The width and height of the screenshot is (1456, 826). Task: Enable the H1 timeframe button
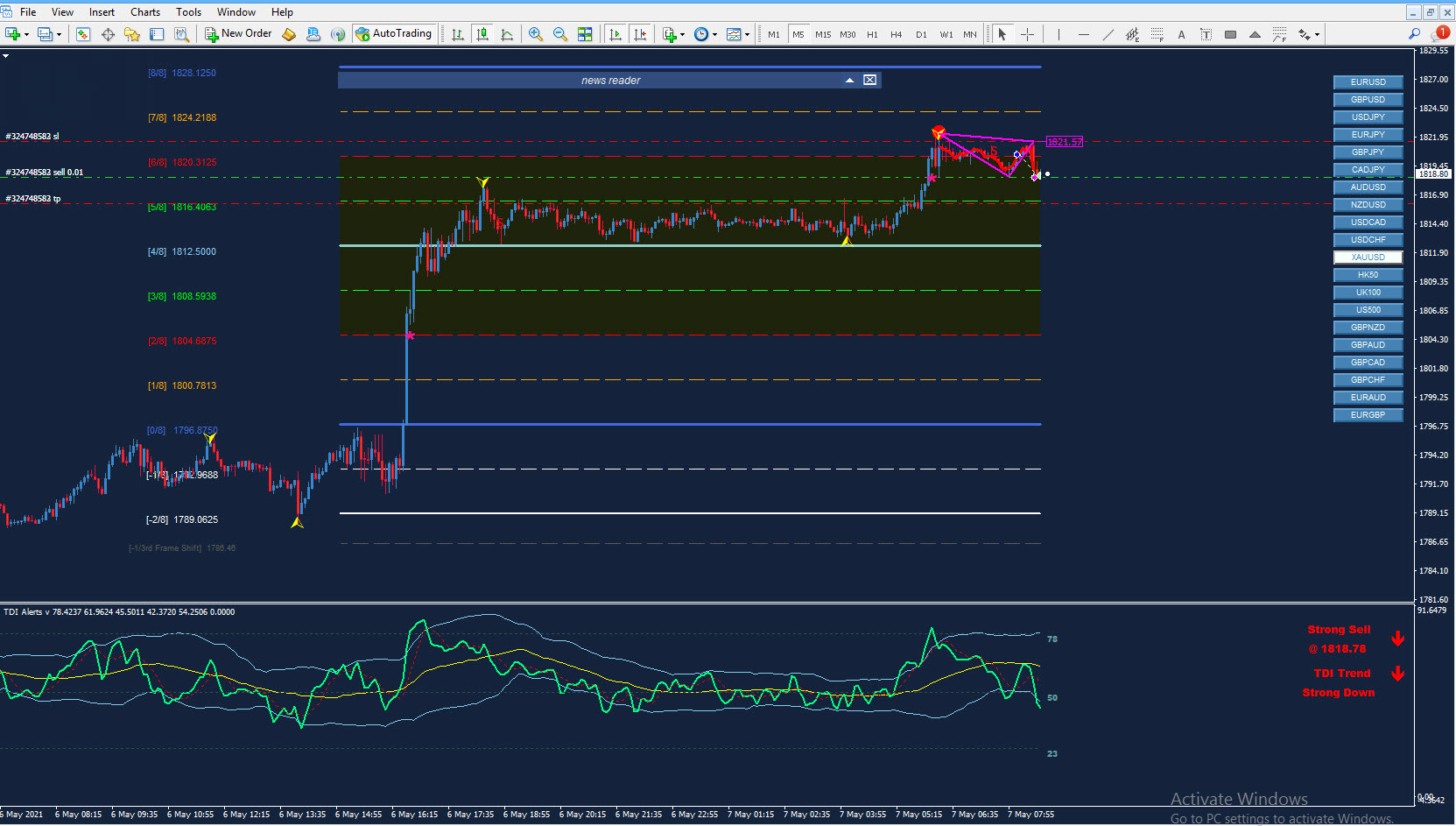872,34
